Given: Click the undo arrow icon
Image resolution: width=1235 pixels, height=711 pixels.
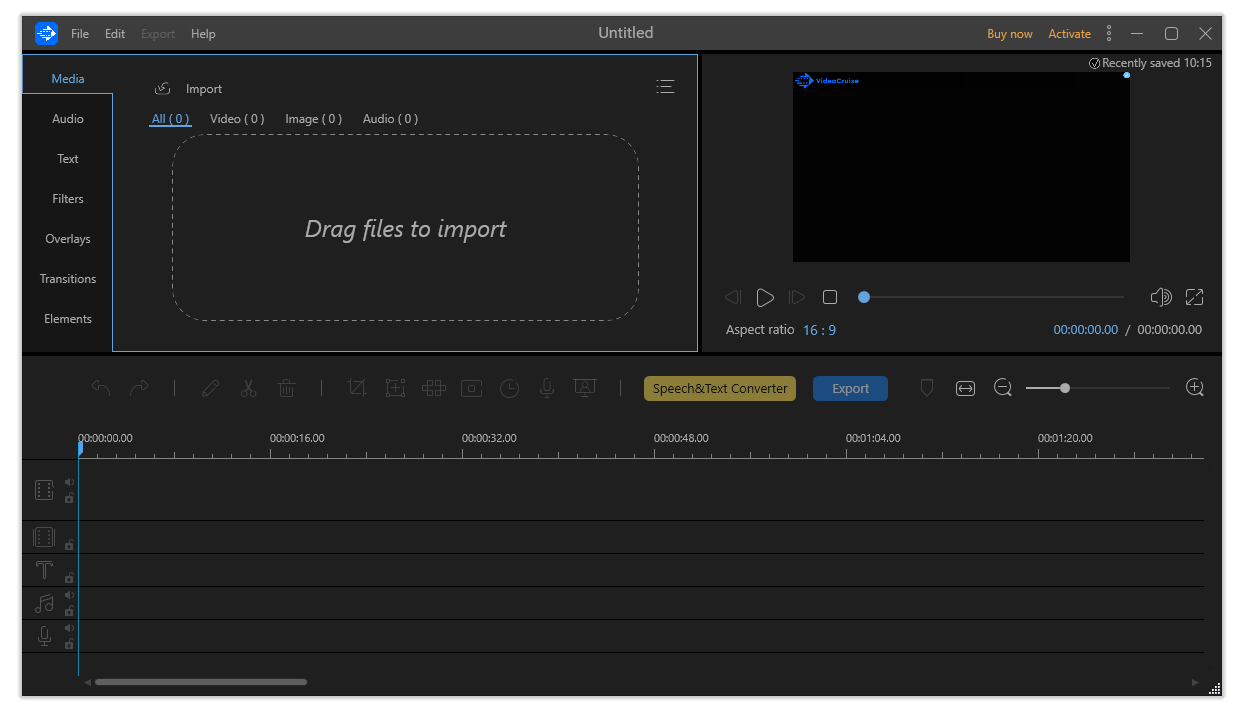Looking at the screenshot, I should (x=100, y=389).
